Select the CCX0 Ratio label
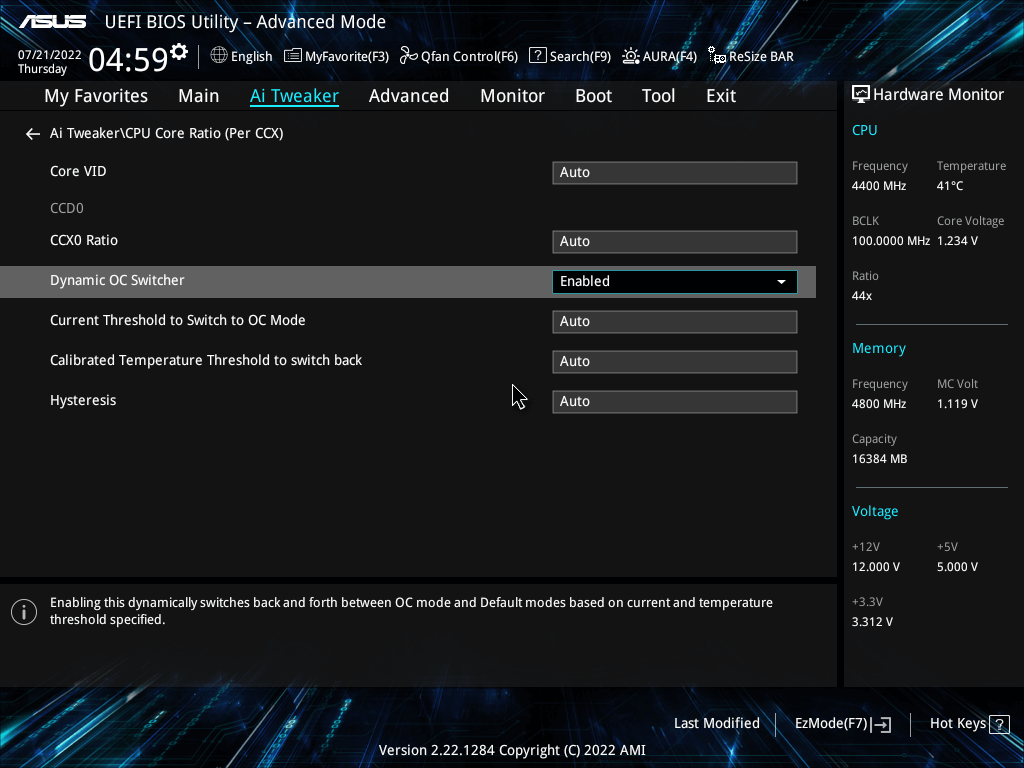Viewport: 1024px width, 768px height. [x=84, y=240]
